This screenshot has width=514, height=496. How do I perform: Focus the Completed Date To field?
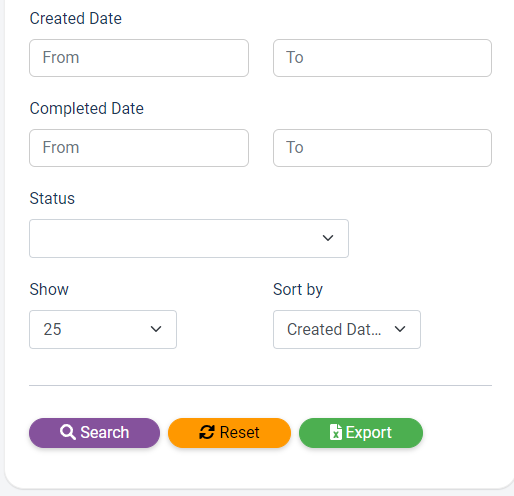coord(382,148)
